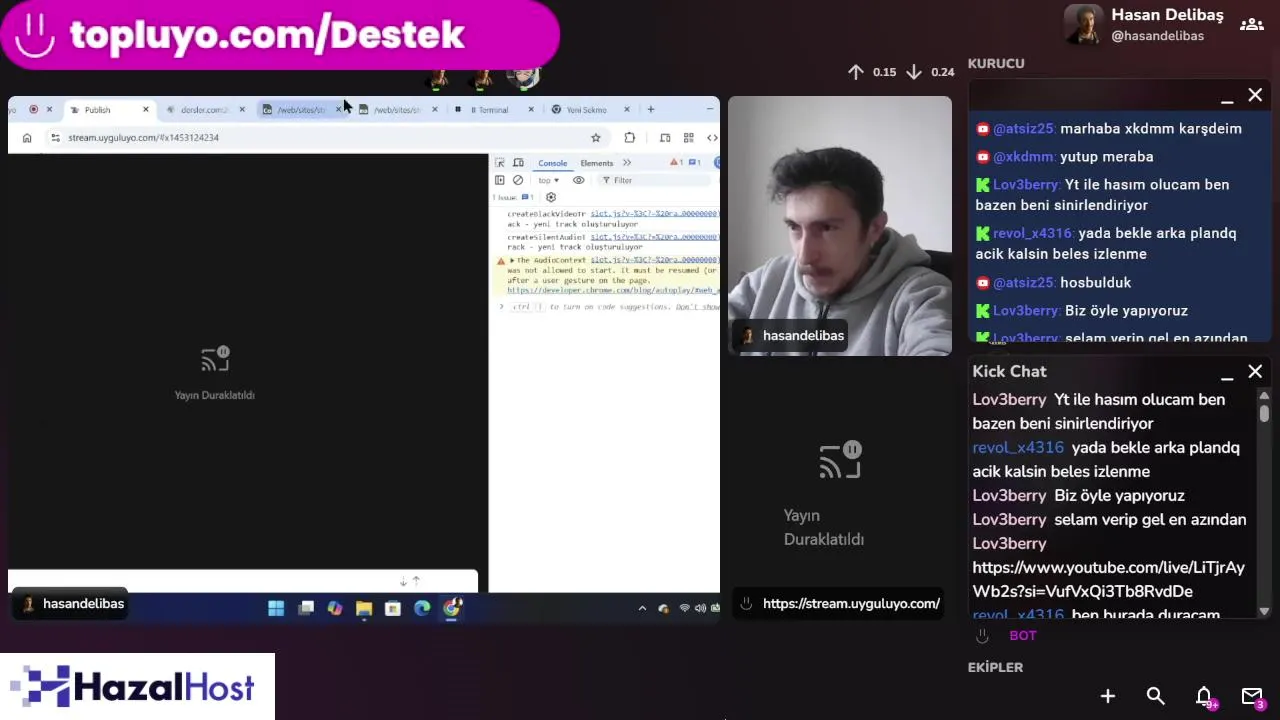The image size is (1280, 720).
Task: Click the @atsiz25 username in marhaba message
Action: [1023, 129]
